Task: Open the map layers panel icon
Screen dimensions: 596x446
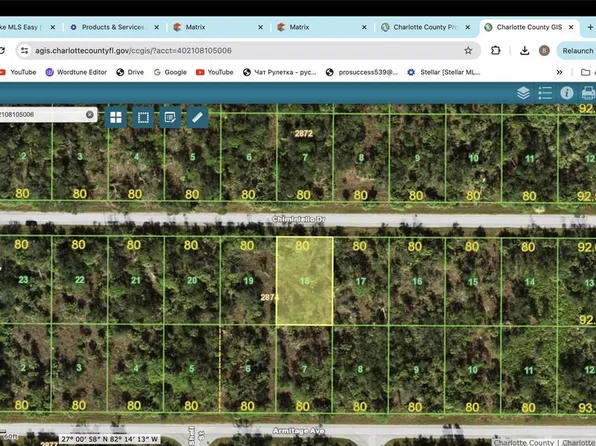Action: point(523,93)
